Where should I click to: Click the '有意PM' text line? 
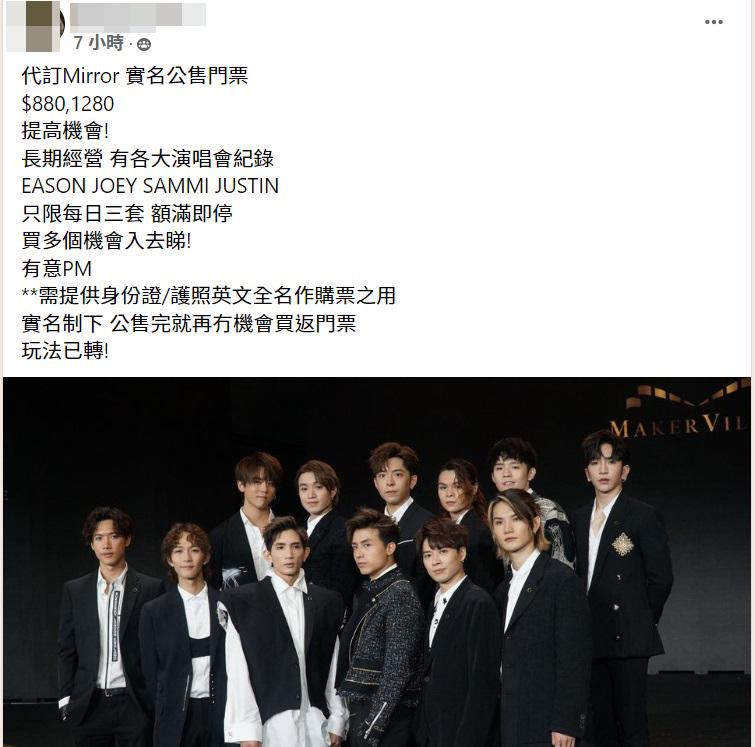coord(57,268)
